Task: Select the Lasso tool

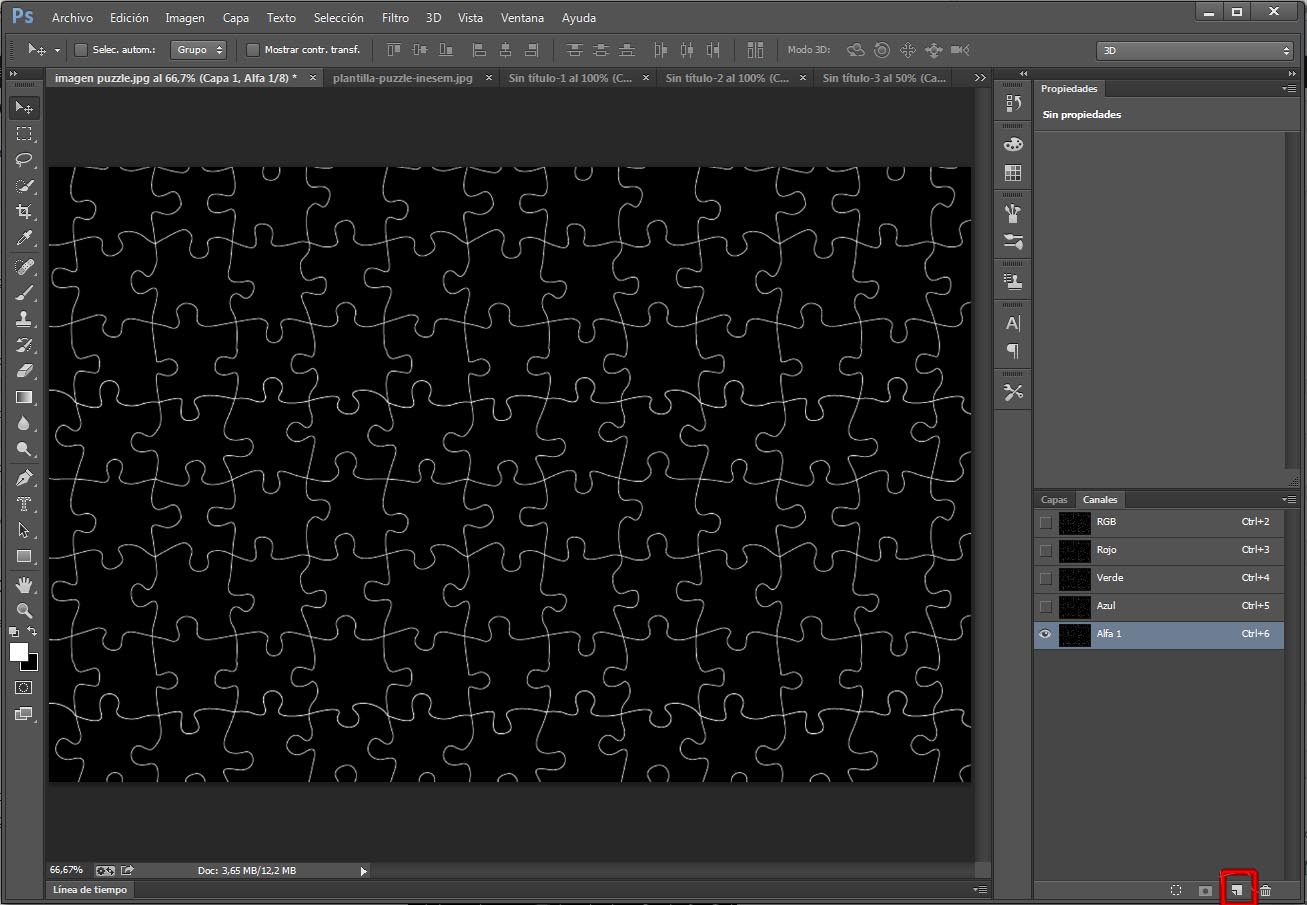Action: point(24,160)
